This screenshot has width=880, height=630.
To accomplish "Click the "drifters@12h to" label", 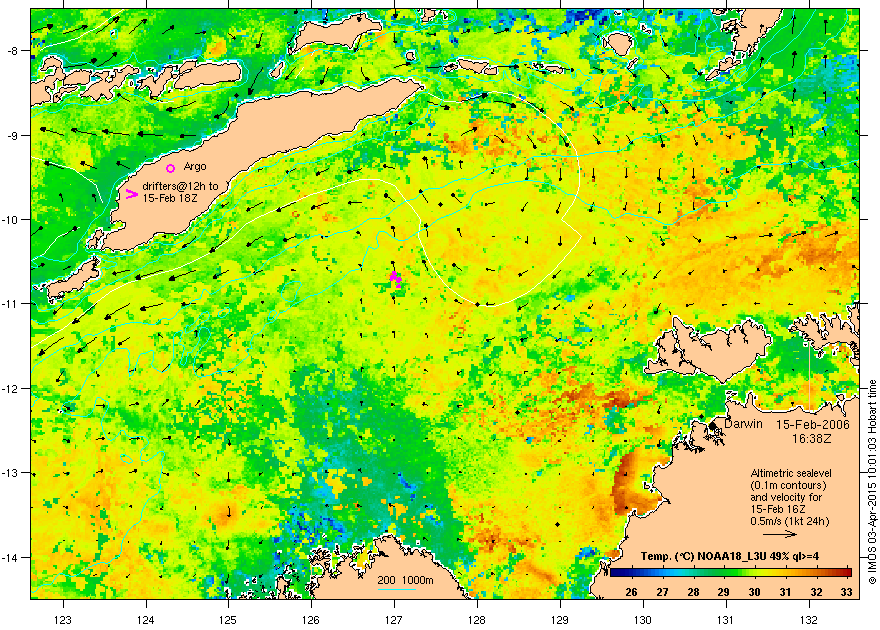I will (x=180, y=186).
